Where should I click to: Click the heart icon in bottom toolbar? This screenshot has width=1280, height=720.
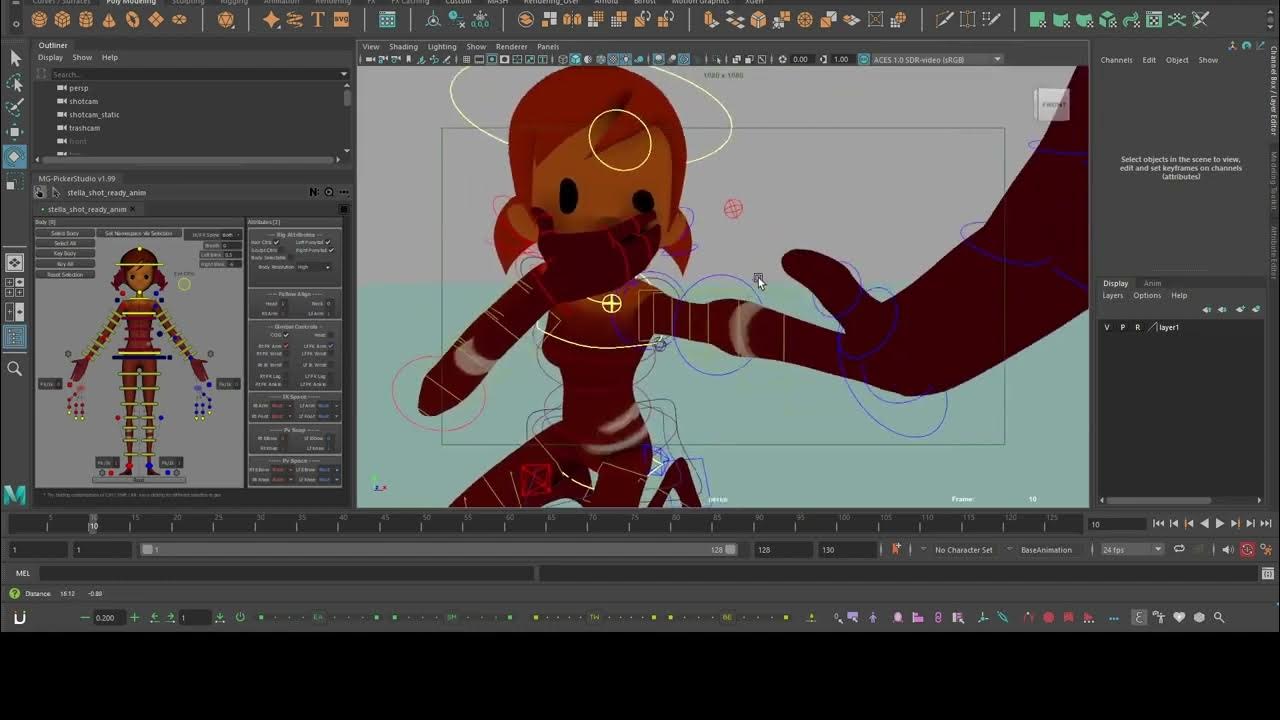coord(1179,617)
